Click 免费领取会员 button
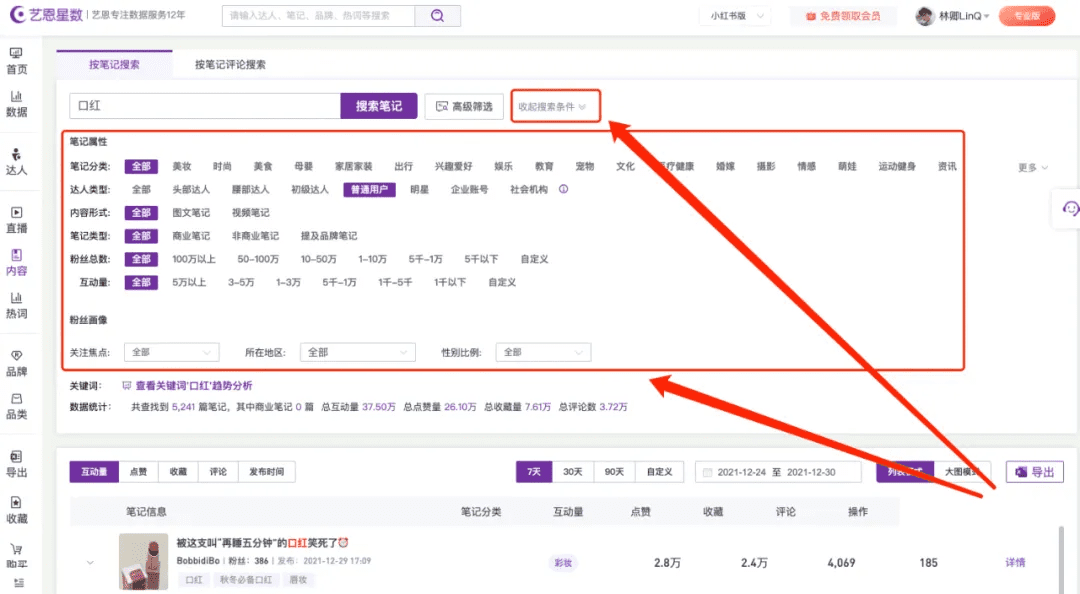This screenshot has height=594, width=1080. [843, 16]
